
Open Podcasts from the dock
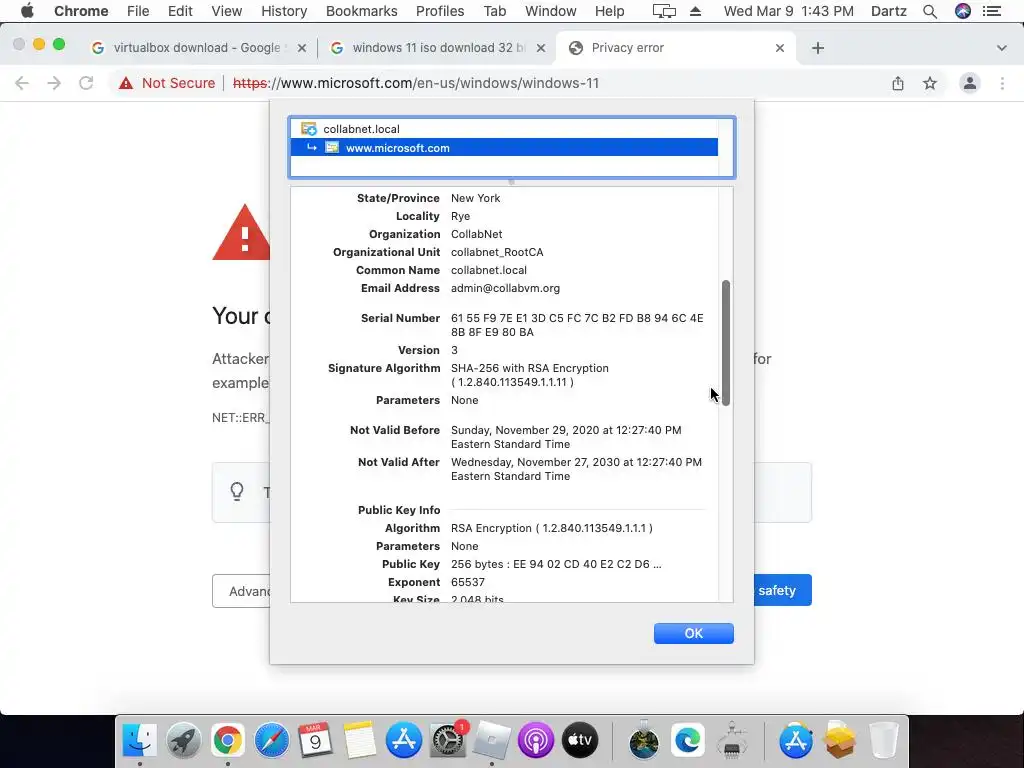click(536, 740)
